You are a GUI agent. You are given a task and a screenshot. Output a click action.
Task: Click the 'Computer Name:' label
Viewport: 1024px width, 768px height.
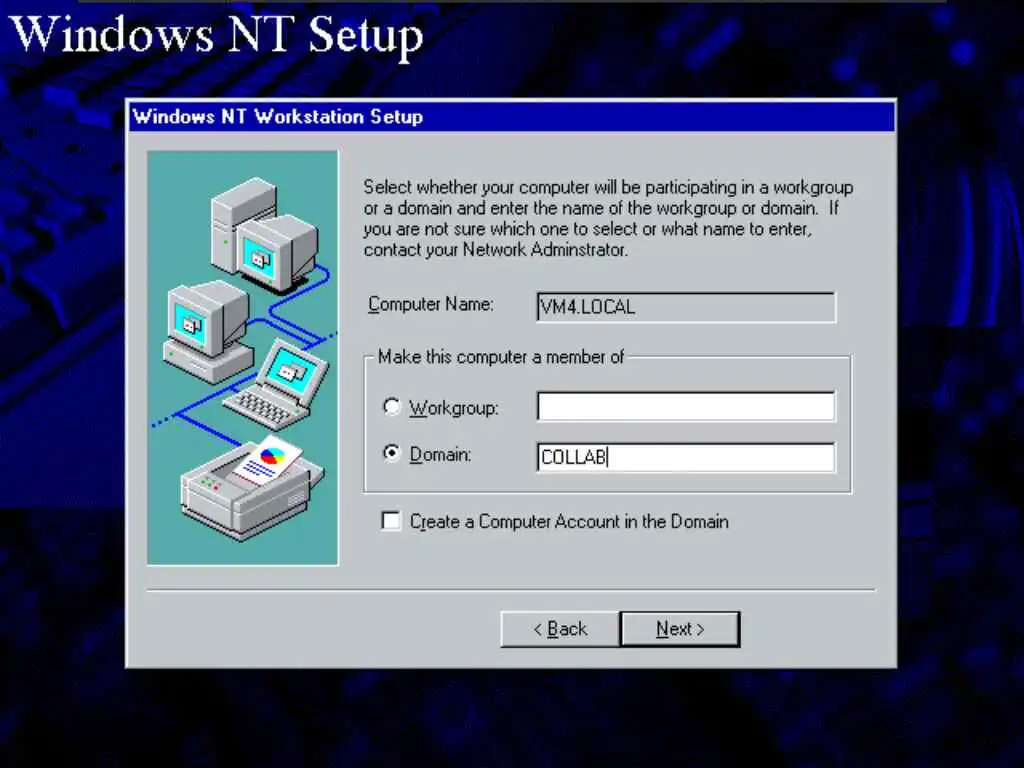(431, 304)
